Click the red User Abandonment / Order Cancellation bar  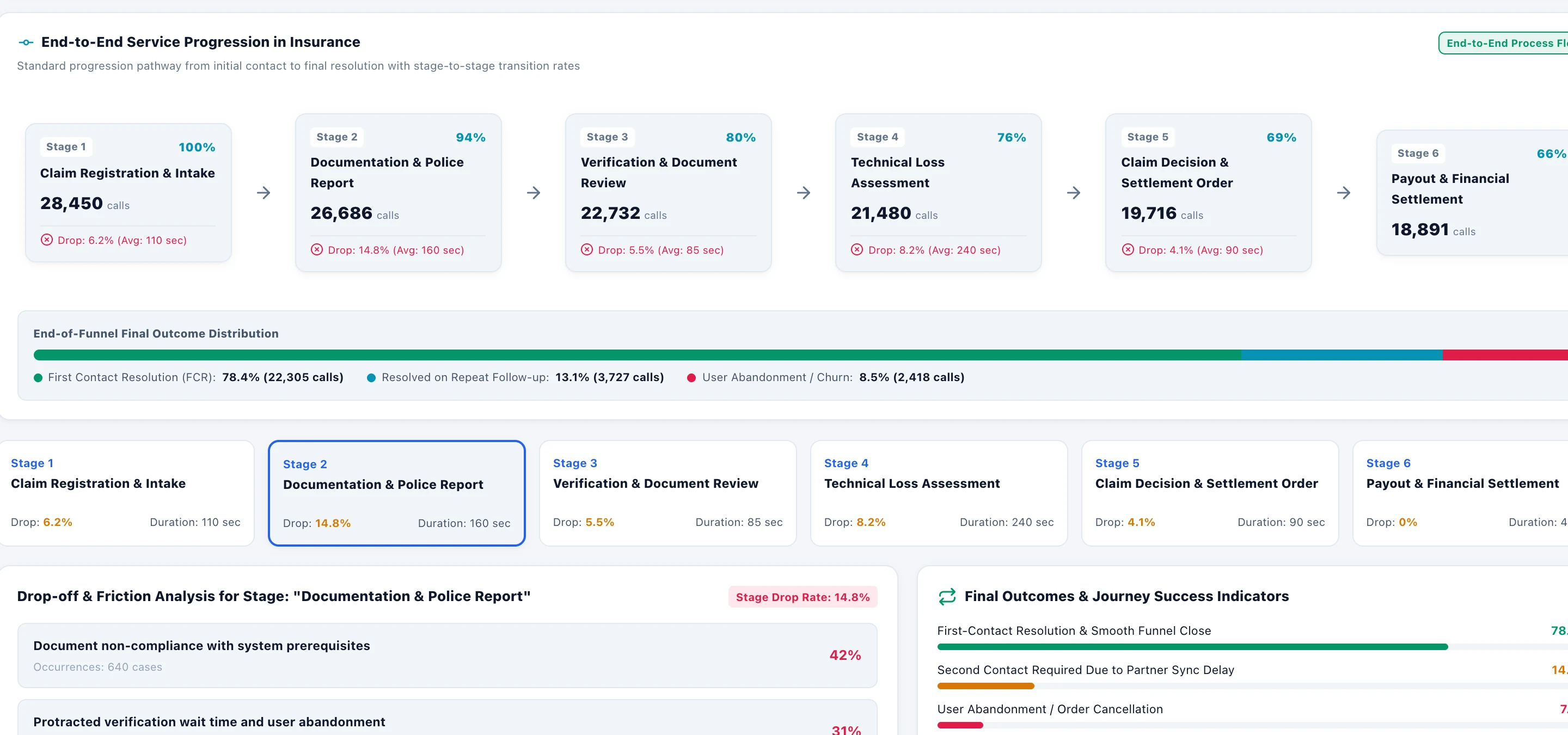960,725
